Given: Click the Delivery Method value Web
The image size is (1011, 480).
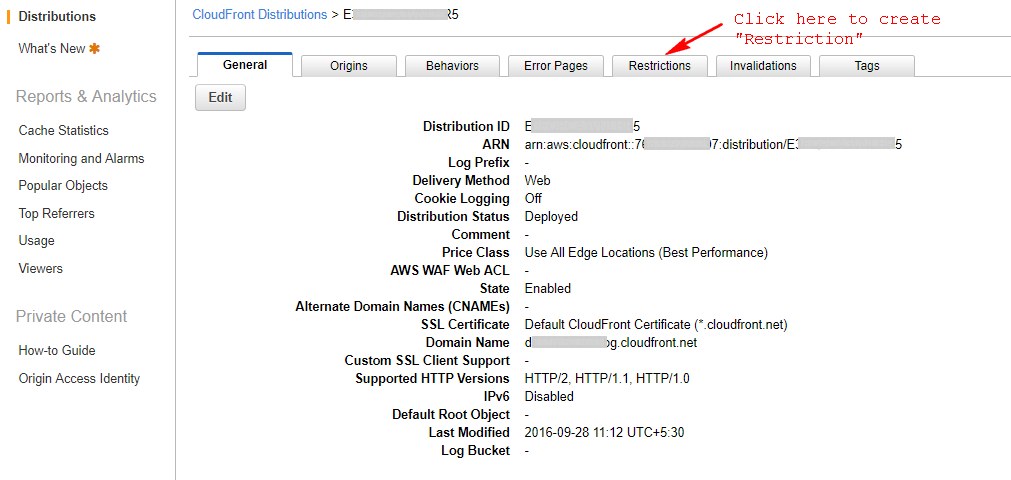Looking at the screenshot, I should coord(537,181).
